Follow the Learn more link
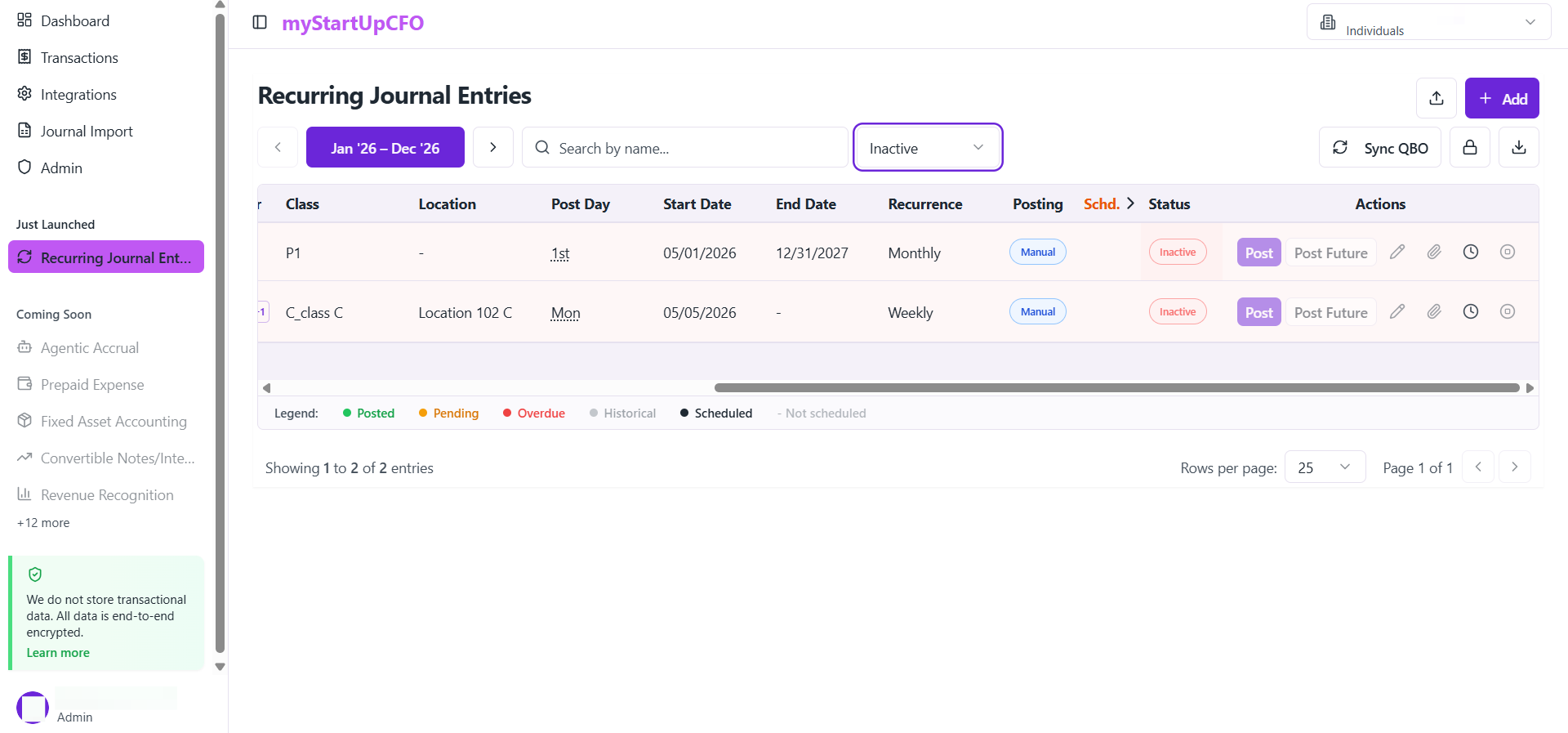 pyautogui.click(x=58, y=653)
